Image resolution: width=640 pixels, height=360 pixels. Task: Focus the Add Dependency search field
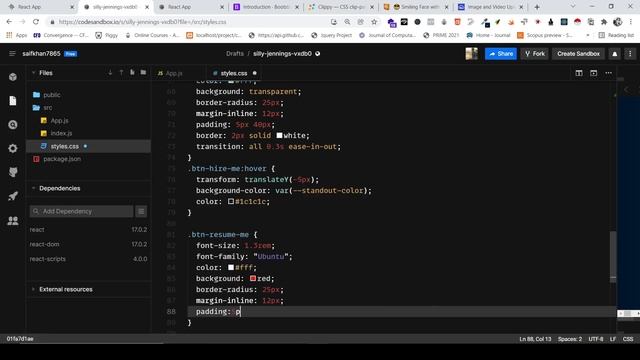click(82, 211)
